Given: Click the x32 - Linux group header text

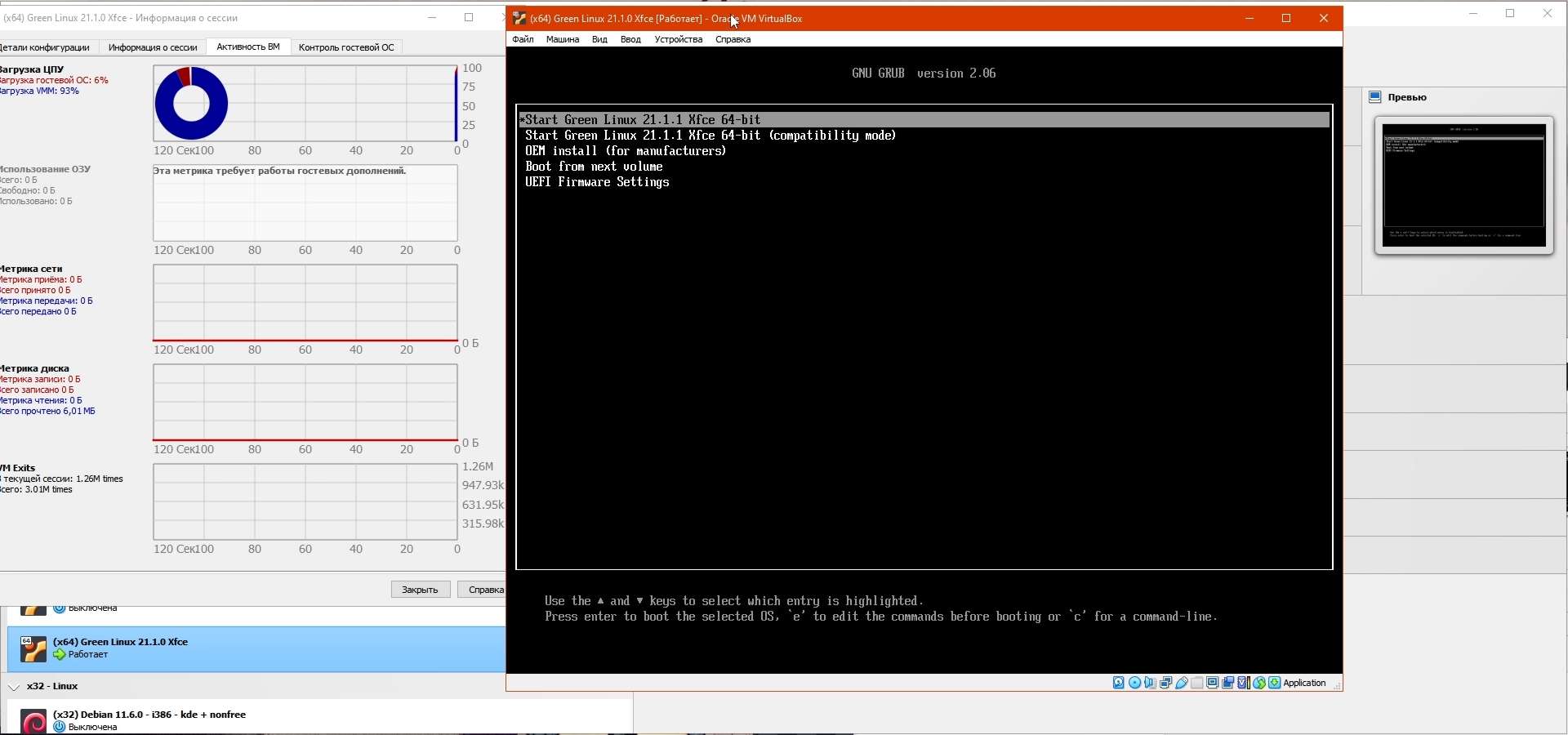Looking at the screenshot, I should pyautogui.click(x=52, y=687).
